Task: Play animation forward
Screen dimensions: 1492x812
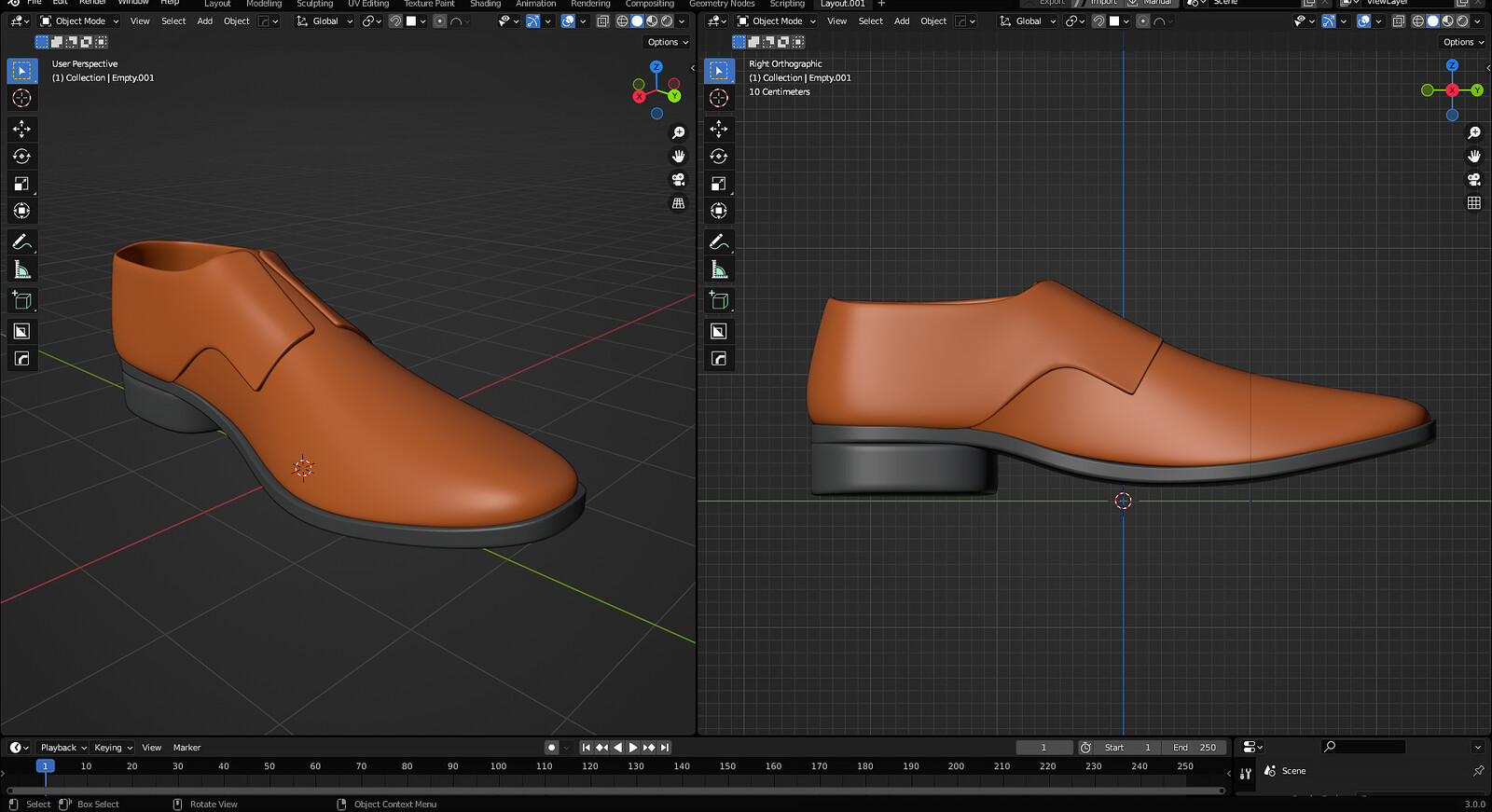Action: tap(633, 748)
